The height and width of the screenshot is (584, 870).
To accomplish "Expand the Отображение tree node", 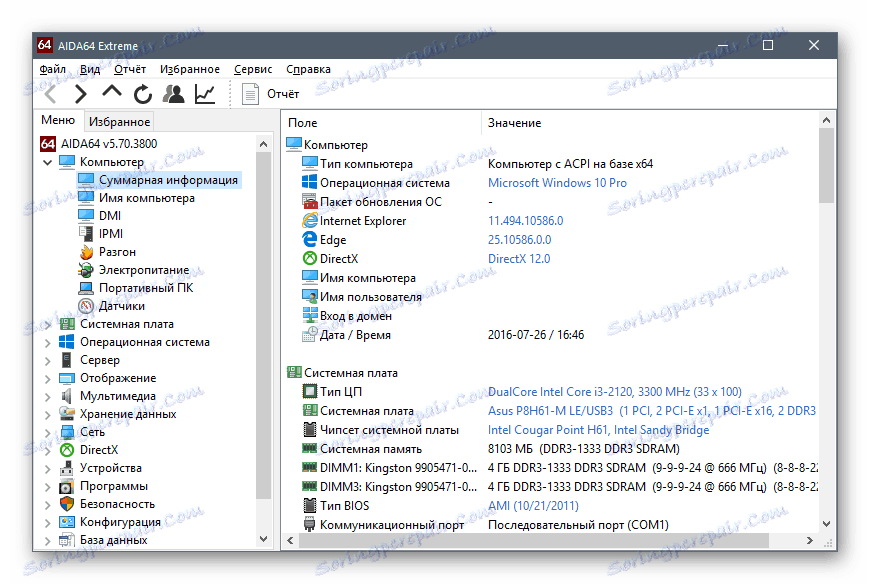I will click(48, 378).
